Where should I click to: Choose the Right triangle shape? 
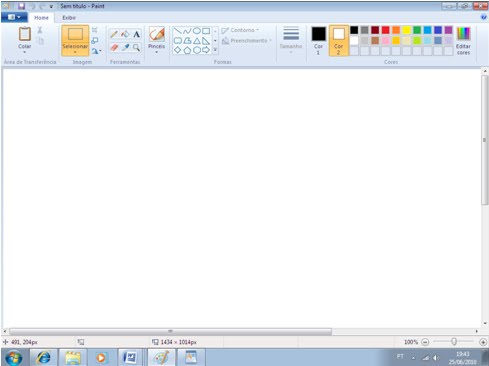click(x=206, y=41)
